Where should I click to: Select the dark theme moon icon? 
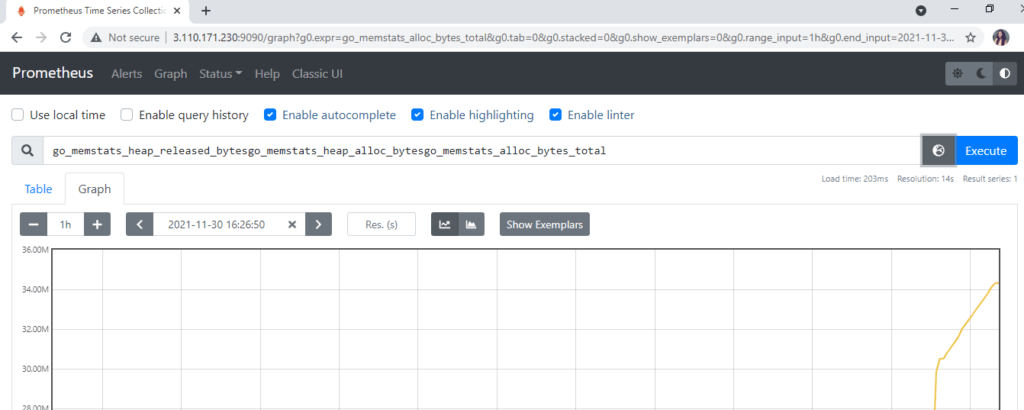tap(981, 74)
